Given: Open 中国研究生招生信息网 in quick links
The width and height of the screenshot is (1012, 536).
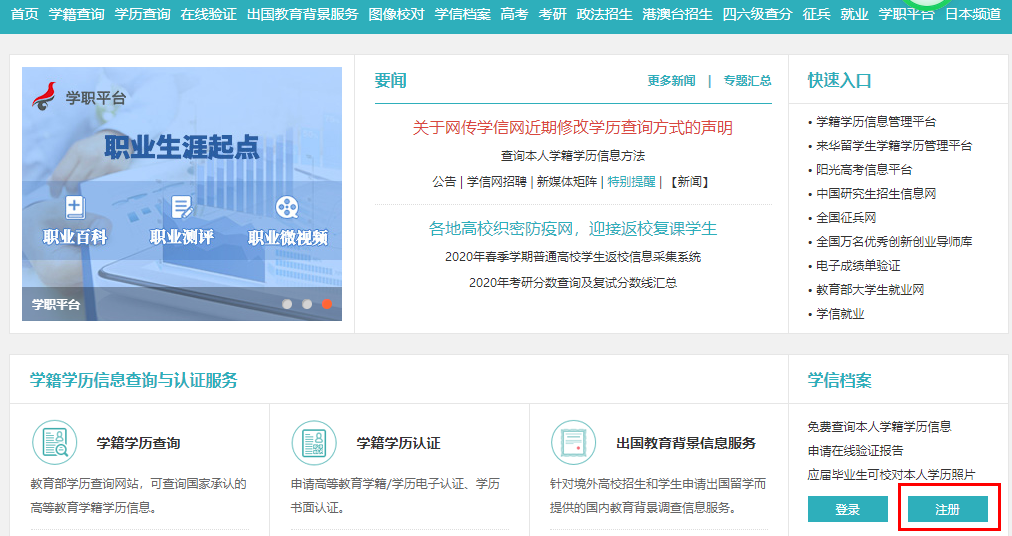Looking at the screenshot, I should point(876,194).
